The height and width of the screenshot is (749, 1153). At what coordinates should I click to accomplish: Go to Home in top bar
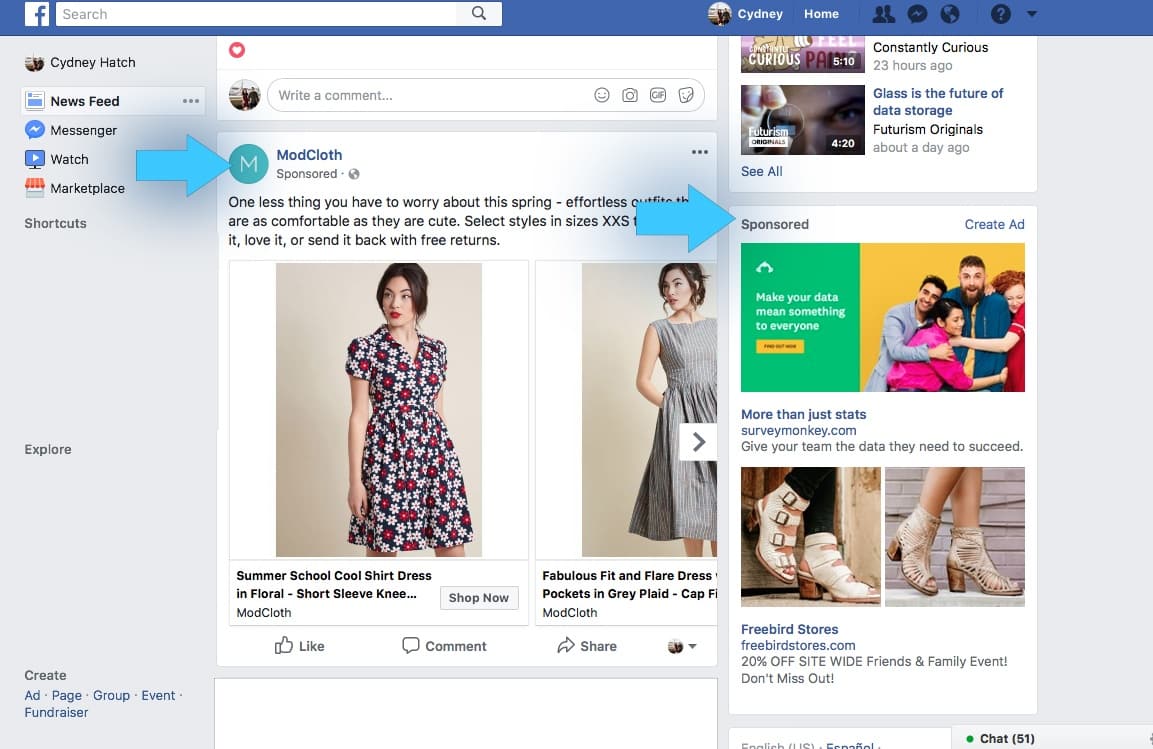tap(821, 14)
